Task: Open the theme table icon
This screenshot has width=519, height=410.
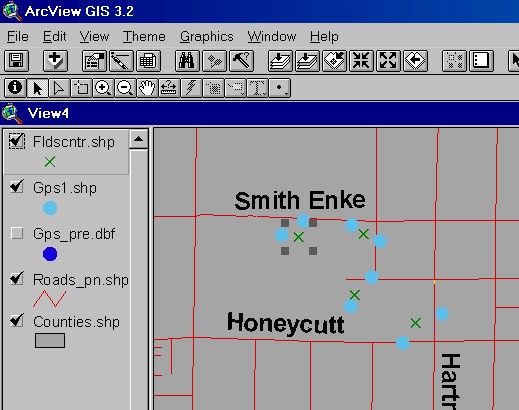Action: coord(148,61)
